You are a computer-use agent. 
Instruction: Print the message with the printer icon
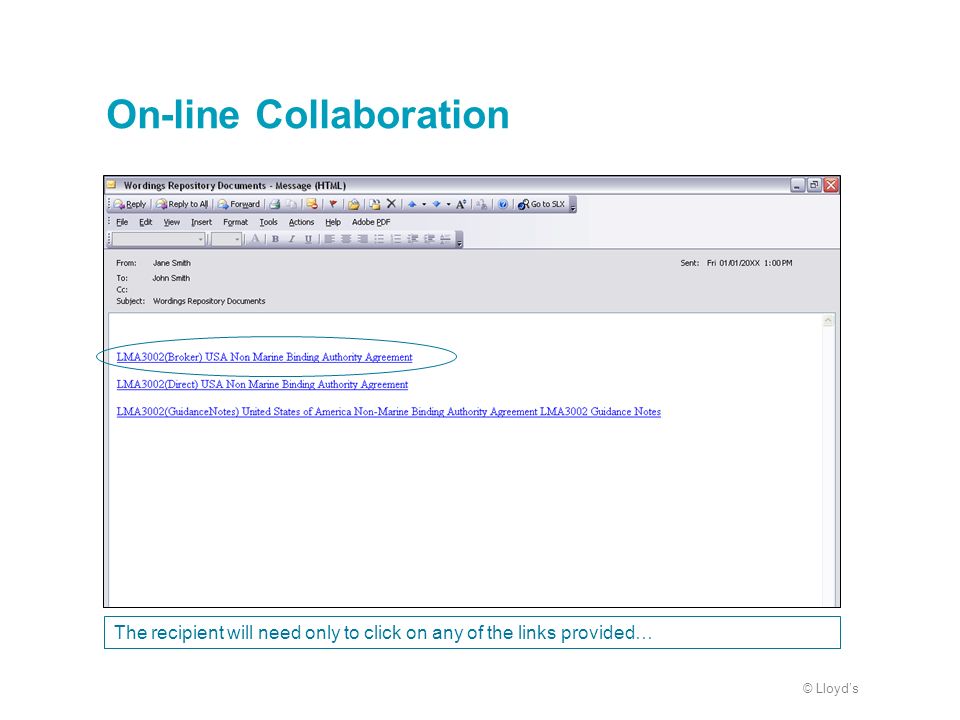point(275,204)
